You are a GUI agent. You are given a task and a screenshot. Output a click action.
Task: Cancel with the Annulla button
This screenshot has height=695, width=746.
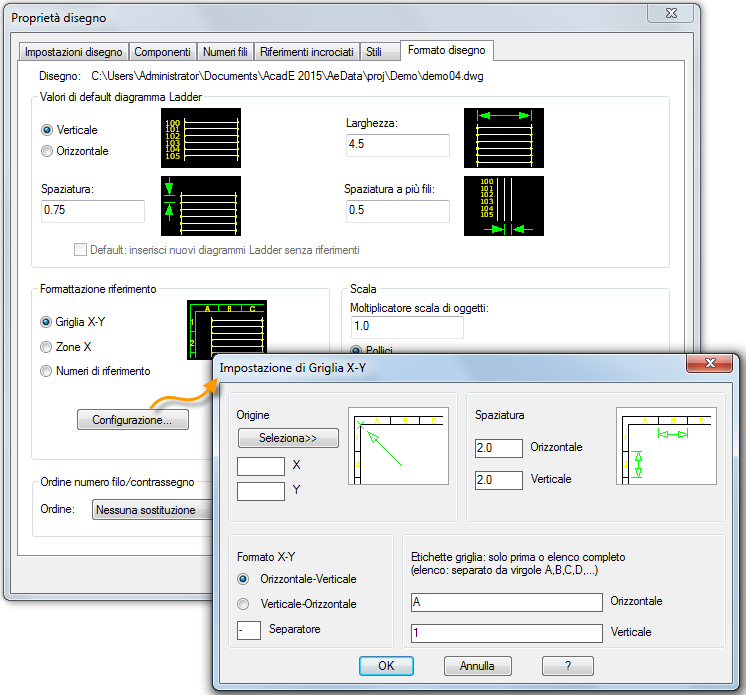click(478, 666)
